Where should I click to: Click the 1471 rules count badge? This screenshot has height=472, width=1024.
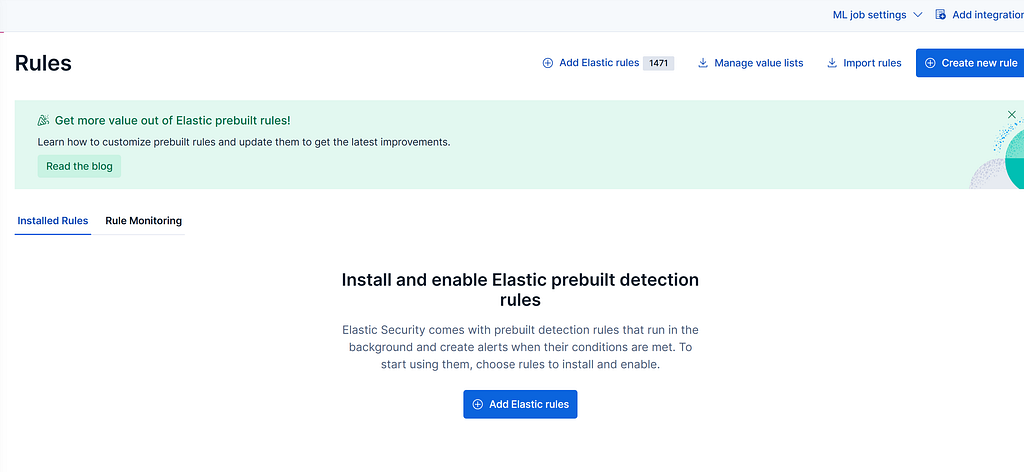[x=658, y=63]
